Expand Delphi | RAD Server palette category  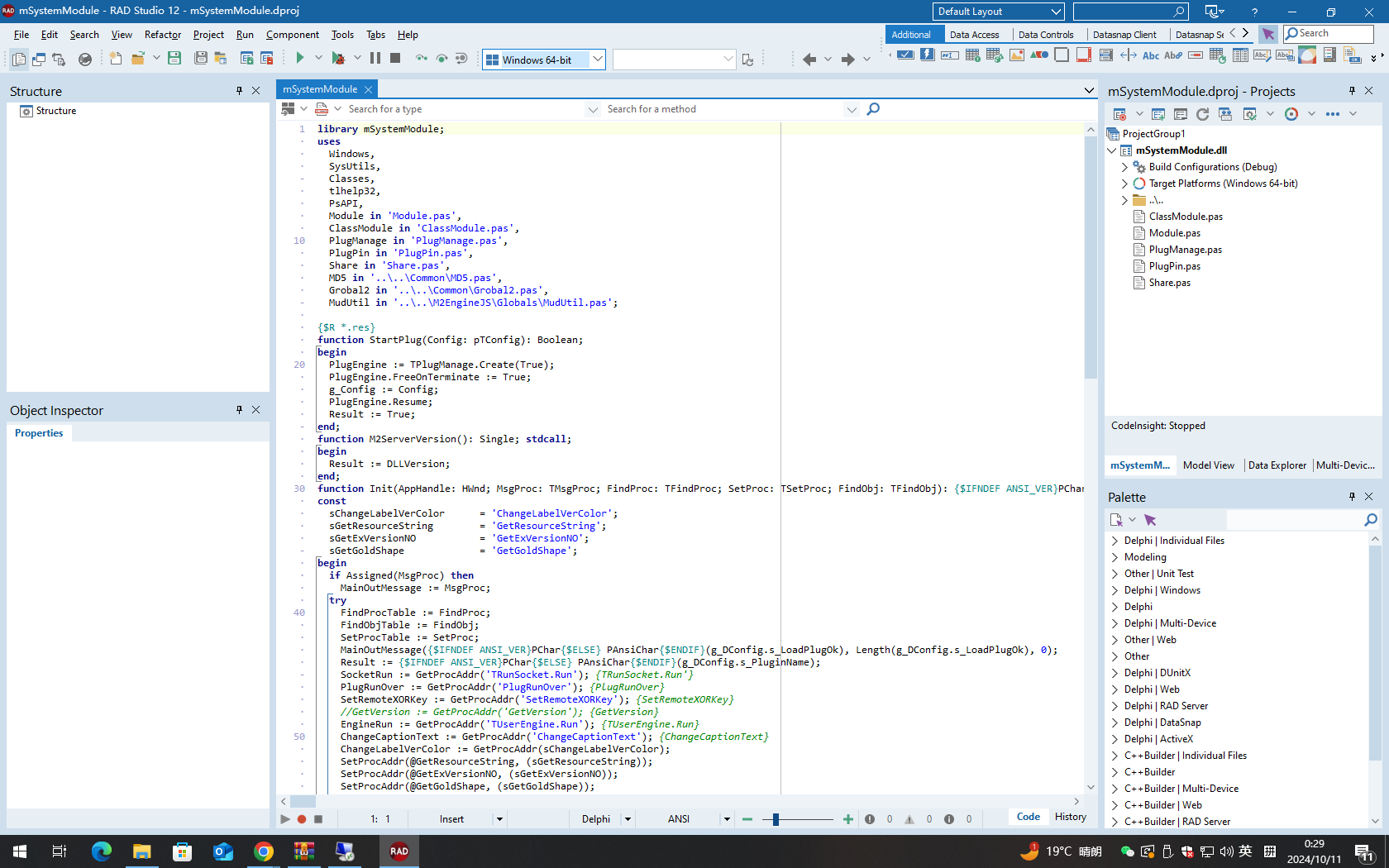1115,706
